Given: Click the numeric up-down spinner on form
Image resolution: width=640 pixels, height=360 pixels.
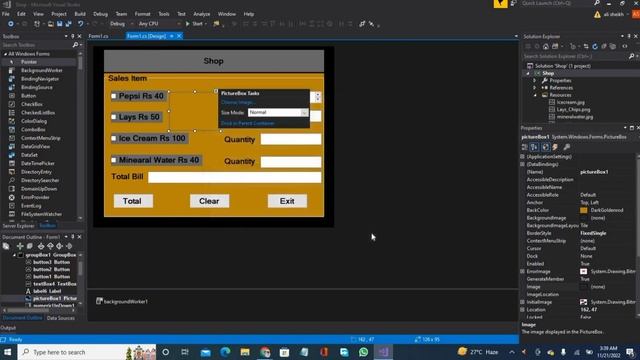Looking at the screenshot, I should 318,97.
